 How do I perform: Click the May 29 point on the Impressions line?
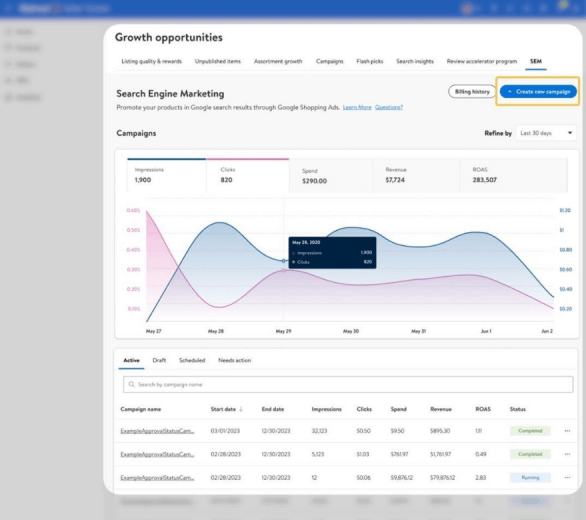click(284, 261)
